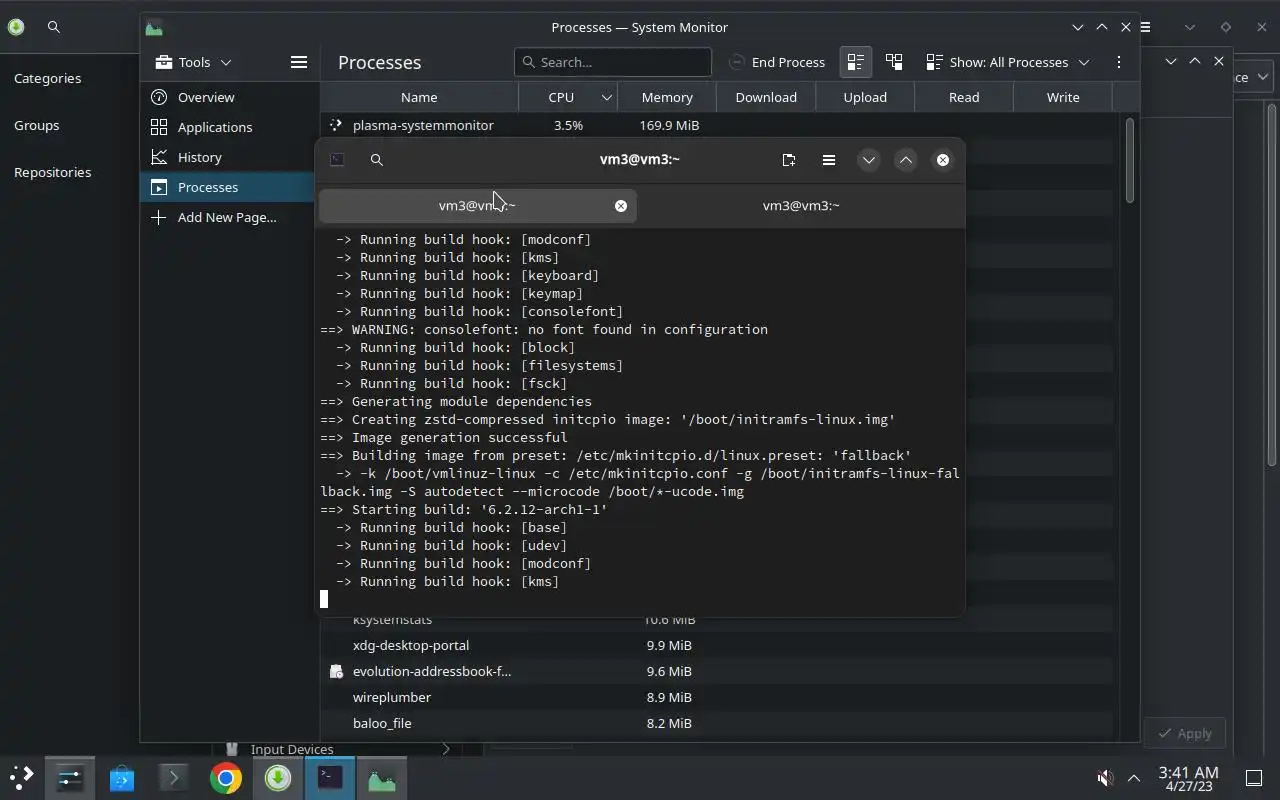The image size is (1280, 800).
Task: Open Input Devices entry in settings
Action: 338,749
